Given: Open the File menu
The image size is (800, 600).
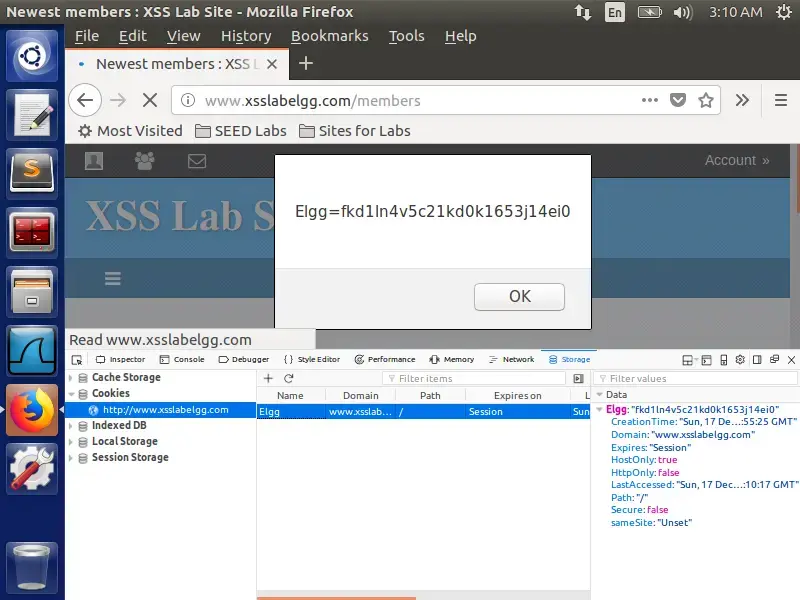Looking at the screenshot, I should pyautogui.click(x=87, y=36).
